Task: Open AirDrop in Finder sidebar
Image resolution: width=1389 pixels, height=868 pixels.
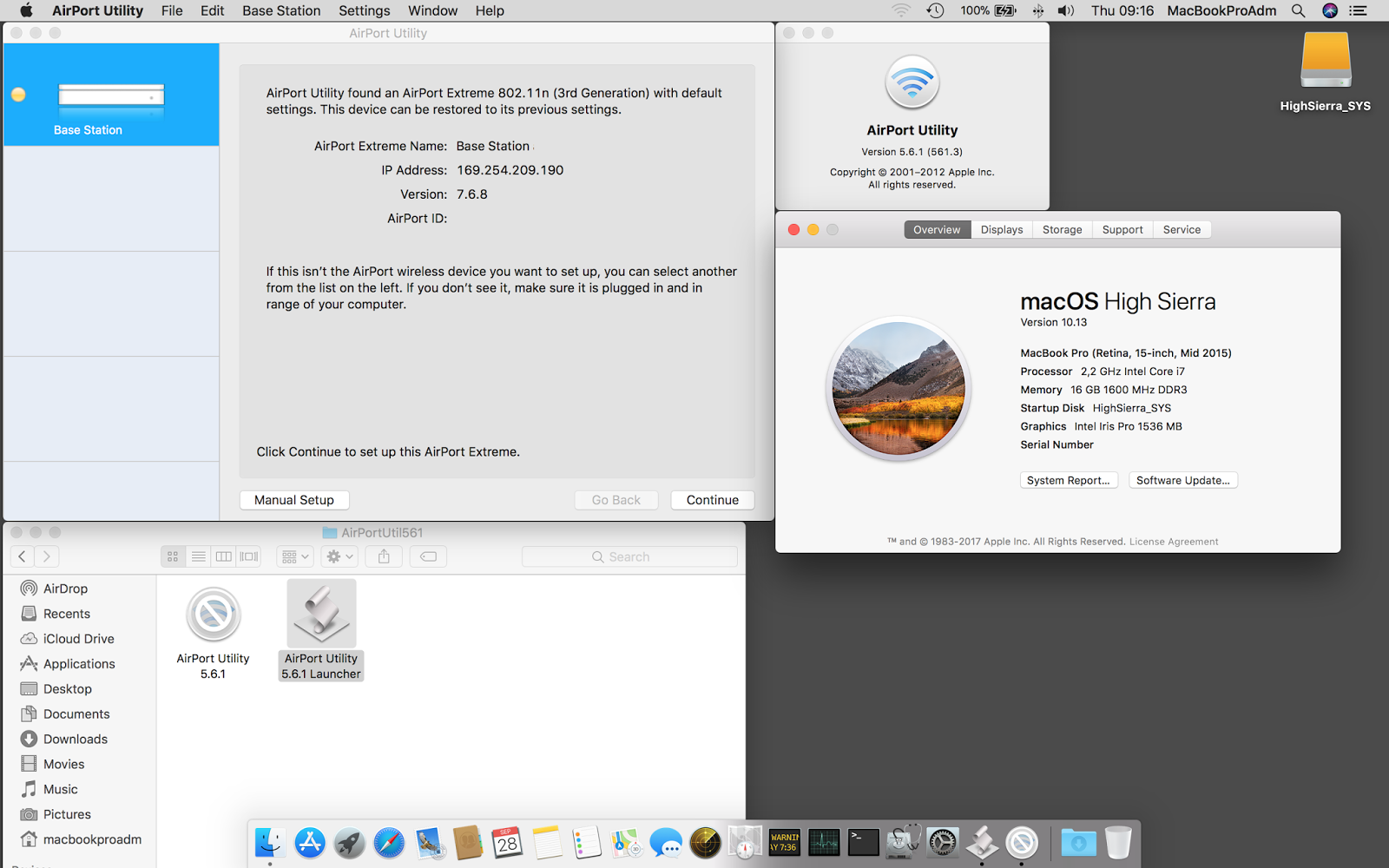Action: [x=65, y=589]
